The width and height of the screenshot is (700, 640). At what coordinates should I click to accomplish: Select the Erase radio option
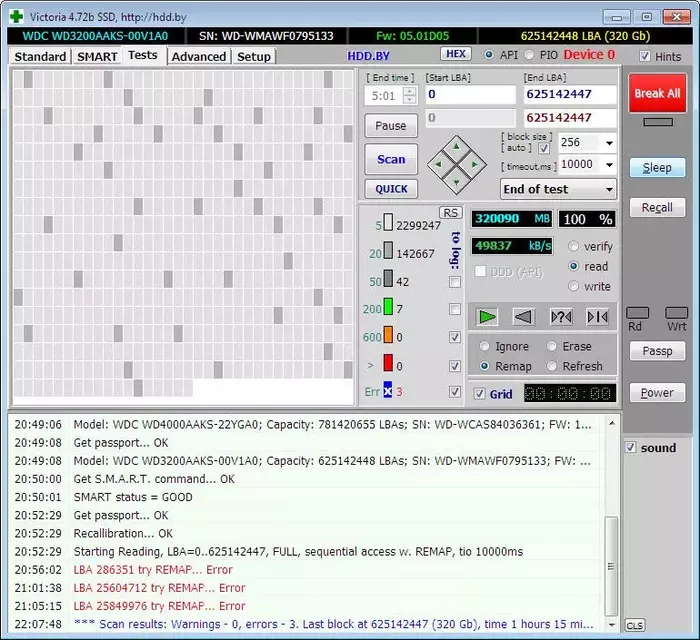point(552,346)
